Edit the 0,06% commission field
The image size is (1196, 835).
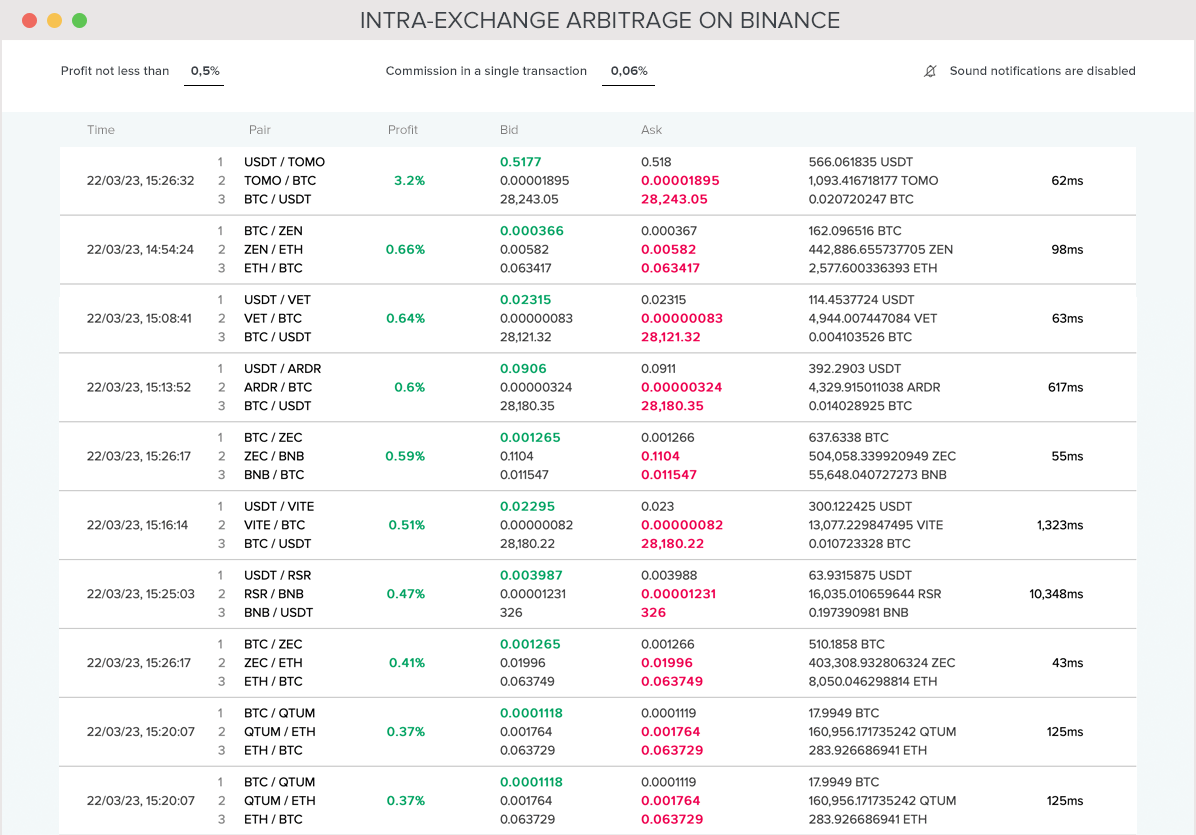[x=628, y=71]
